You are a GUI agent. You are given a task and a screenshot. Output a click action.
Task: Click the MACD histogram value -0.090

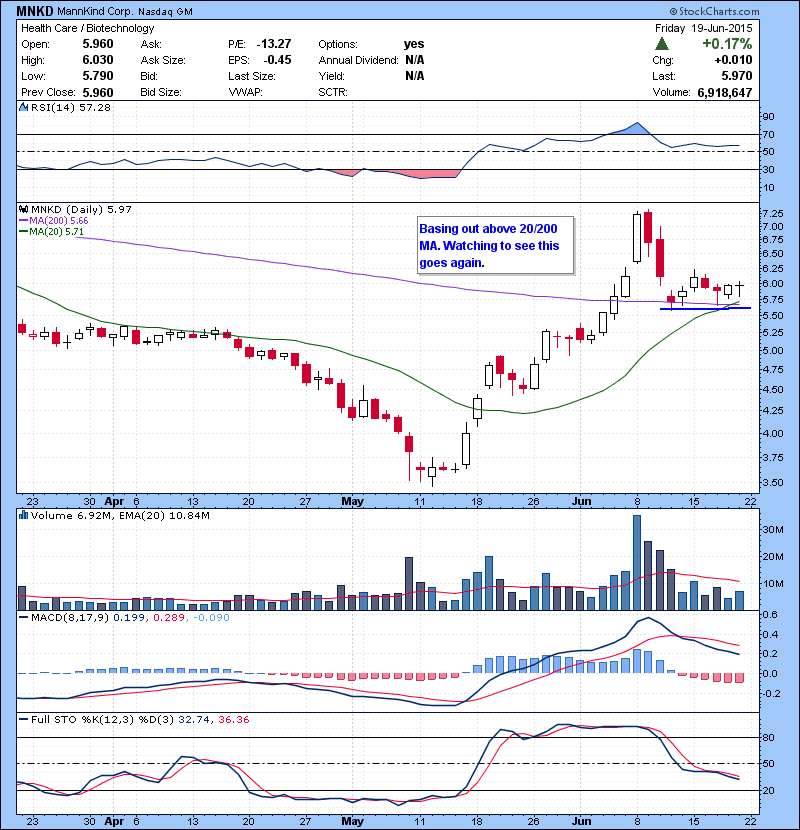[x=210, y=617]
